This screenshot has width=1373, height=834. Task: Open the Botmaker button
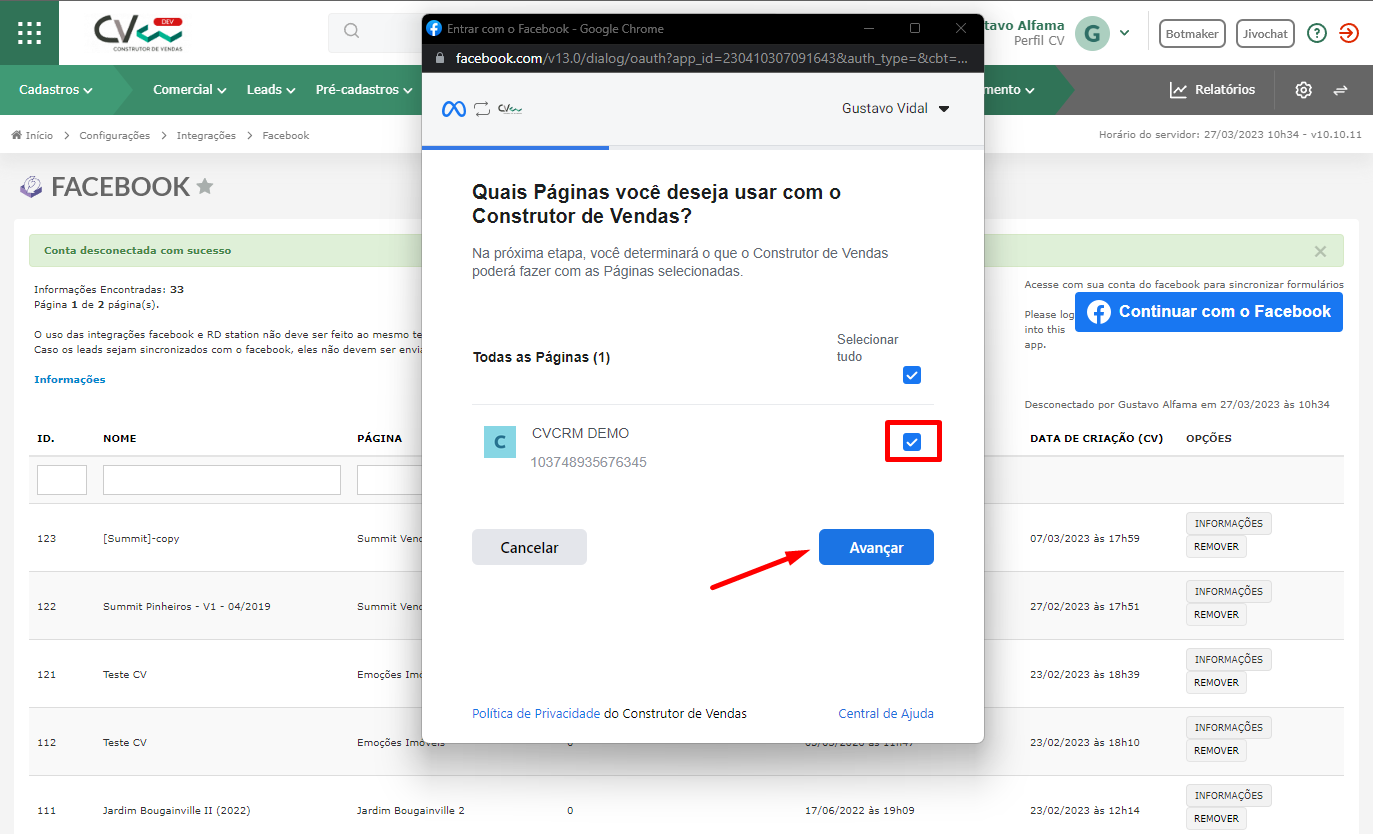pos(1192,33)
